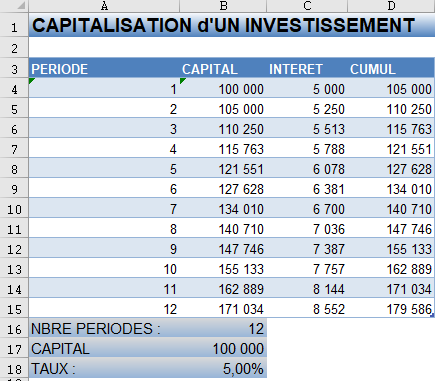Select row 16 header
The image size is (435, 381).
coord(14,329)
